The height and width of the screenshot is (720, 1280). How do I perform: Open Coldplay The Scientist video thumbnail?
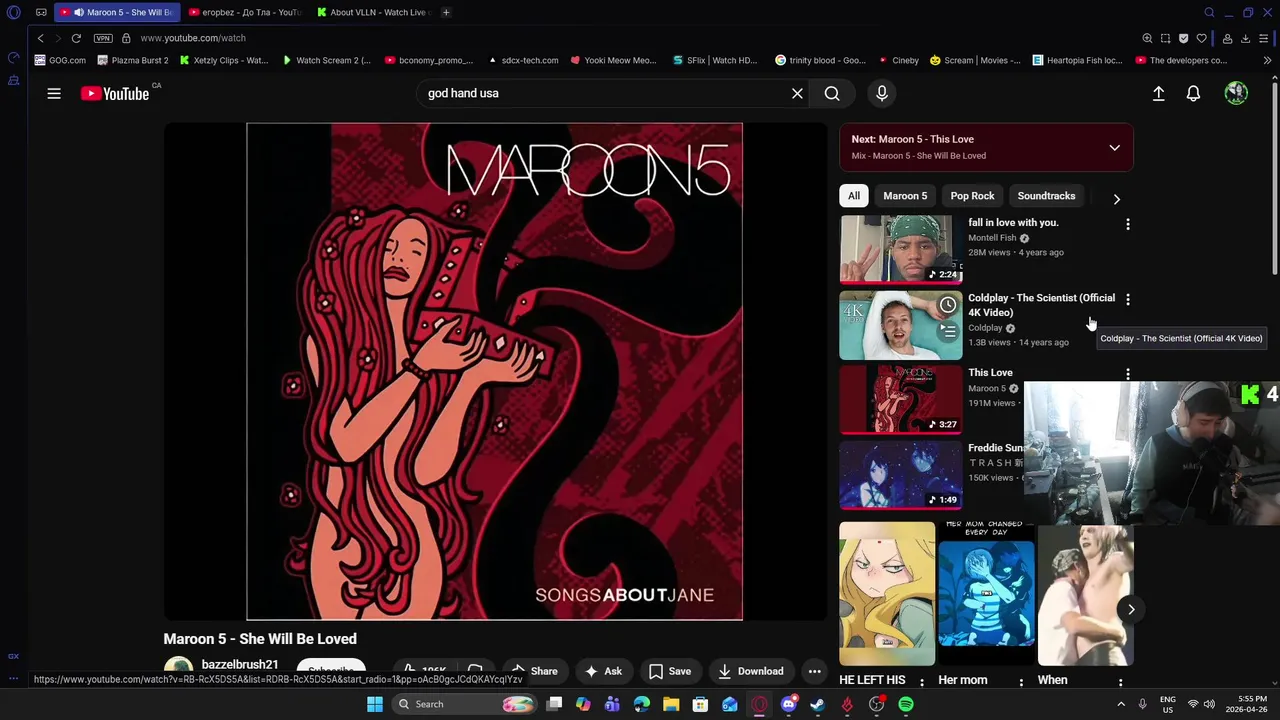pos(900,325)
